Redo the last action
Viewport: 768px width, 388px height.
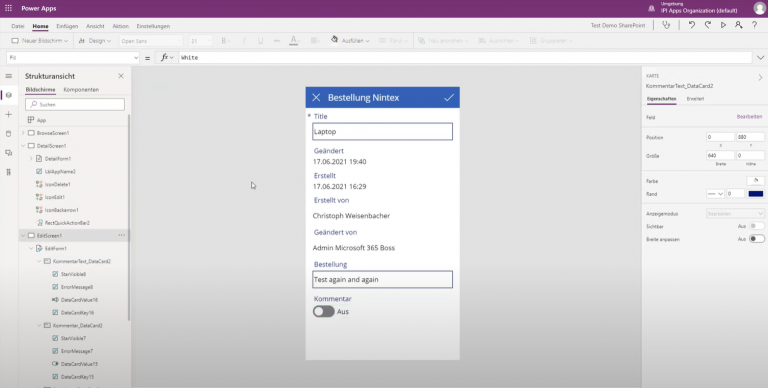click(x=708, y=25)
